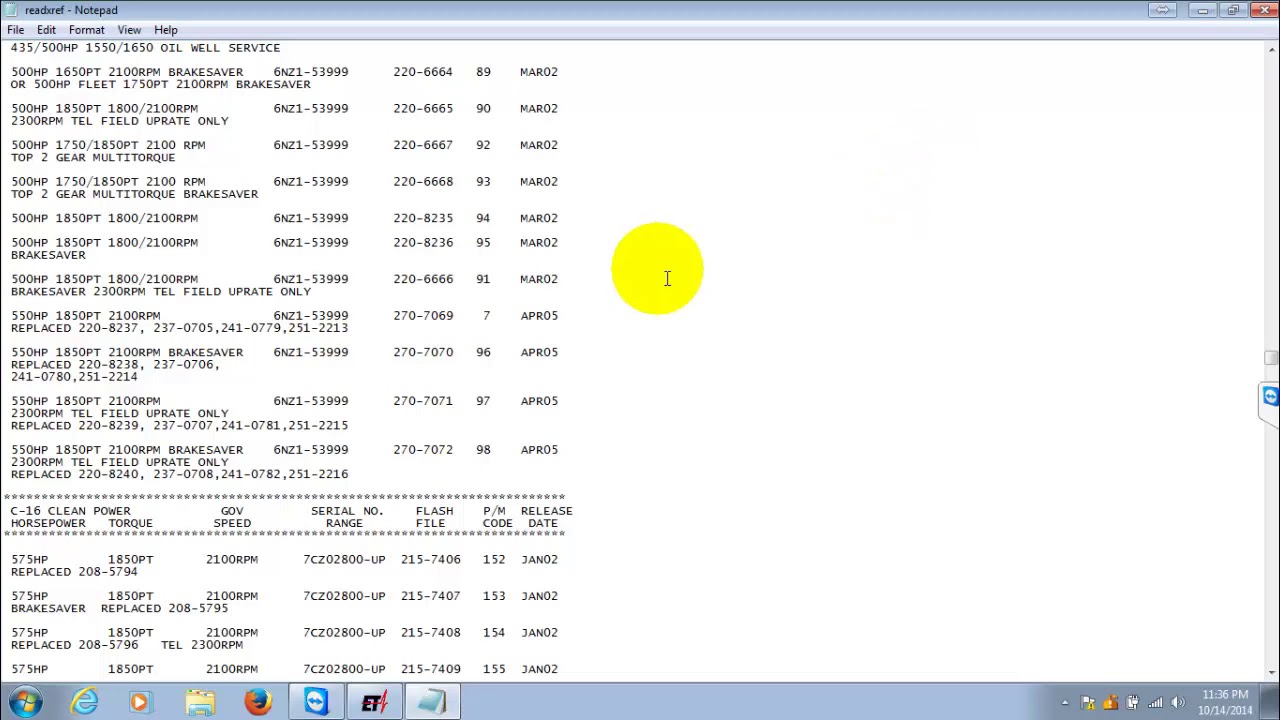Click the vertical scrollbar thumb
The width and height of the screenshot is (1280, 720).
(x=1271, y=357)
